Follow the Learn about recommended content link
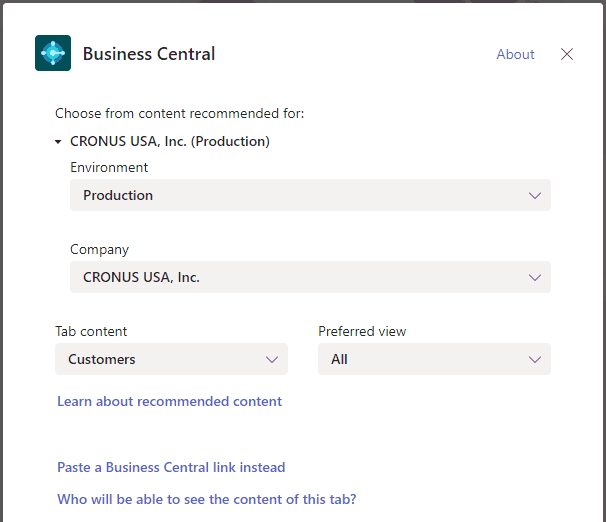Image resolution: width=606 pixels, height=522 pixels. (169, 401)
